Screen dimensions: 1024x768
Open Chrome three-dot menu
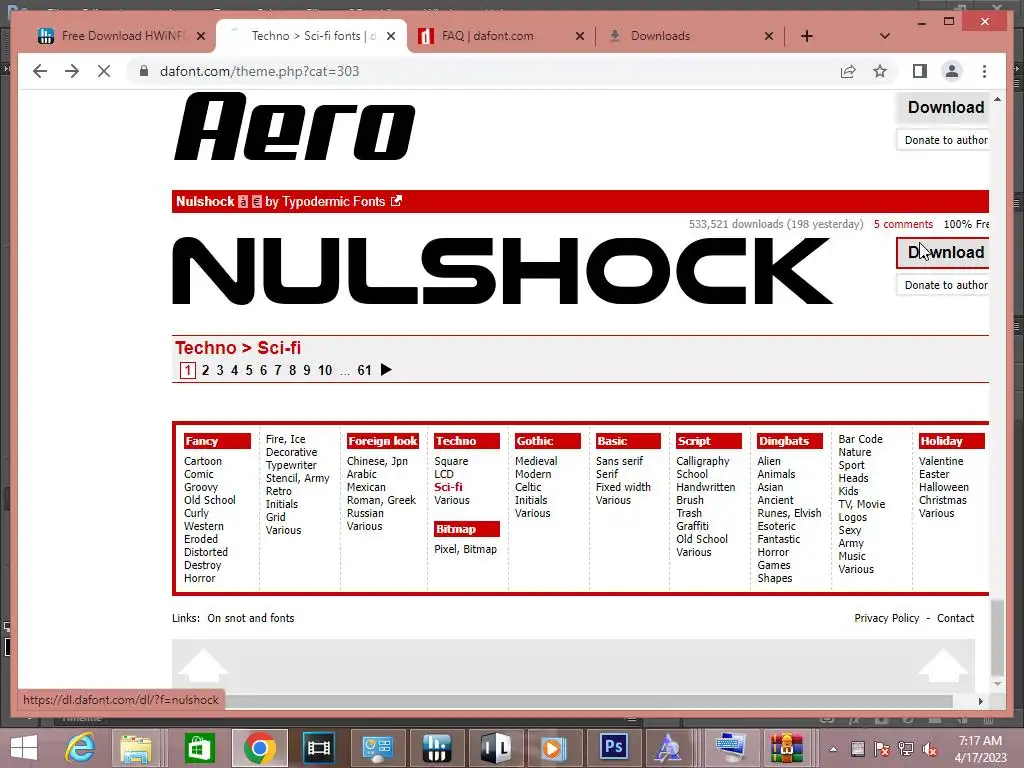coord(984,71)
